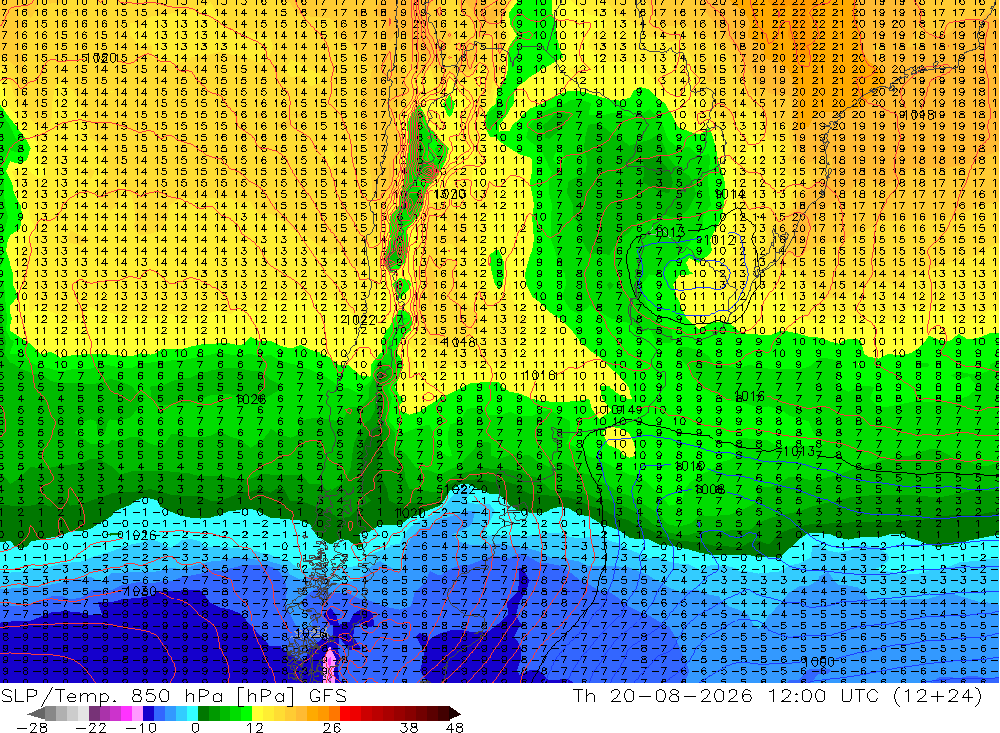Click the legend value '38'
The width and height of the screenshot is (1000, 733).
click(x=409, y=728)
